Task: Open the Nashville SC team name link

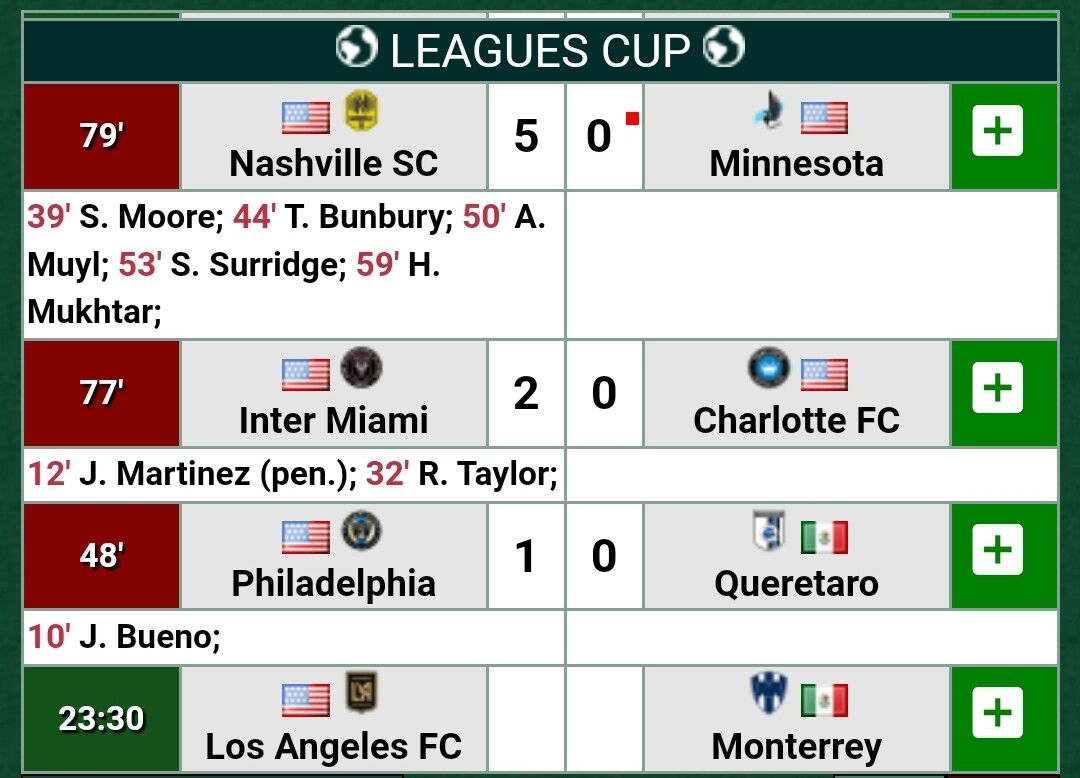Action: [x=334, y=163]
